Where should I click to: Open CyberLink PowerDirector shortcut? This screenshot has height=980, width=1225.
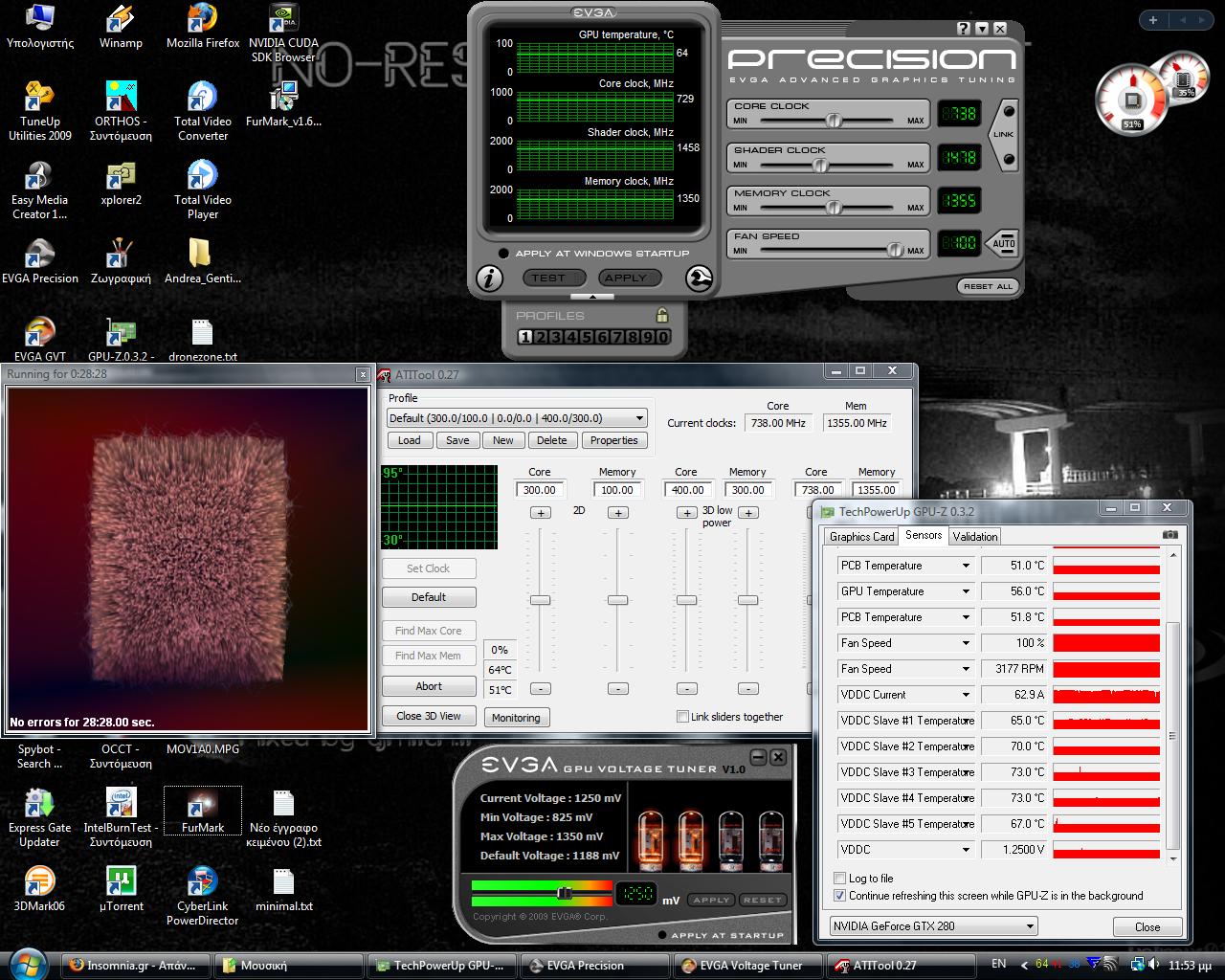coord(203,897)
